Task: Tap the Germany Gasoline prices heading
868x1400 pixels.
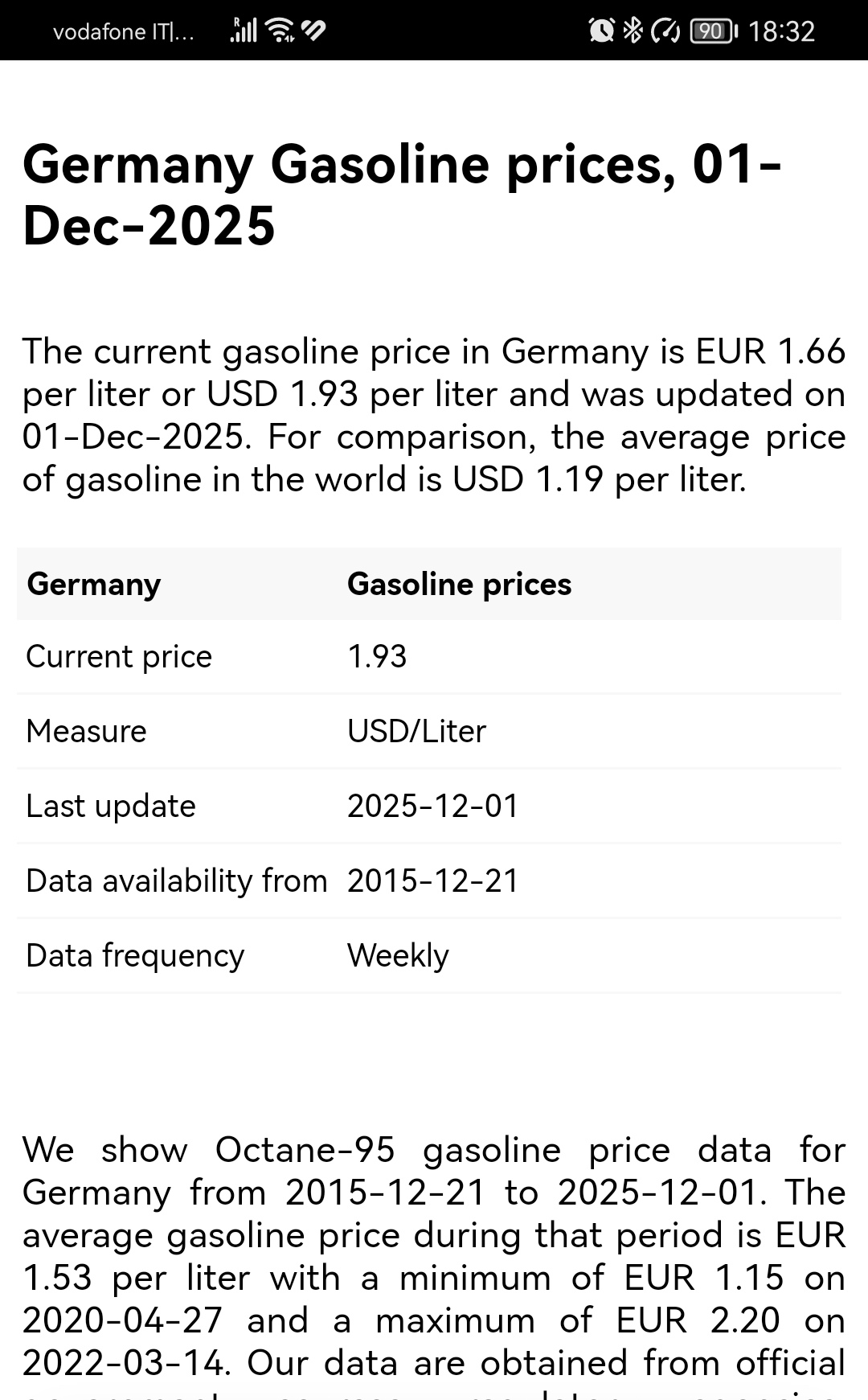Action: point(402,195)
